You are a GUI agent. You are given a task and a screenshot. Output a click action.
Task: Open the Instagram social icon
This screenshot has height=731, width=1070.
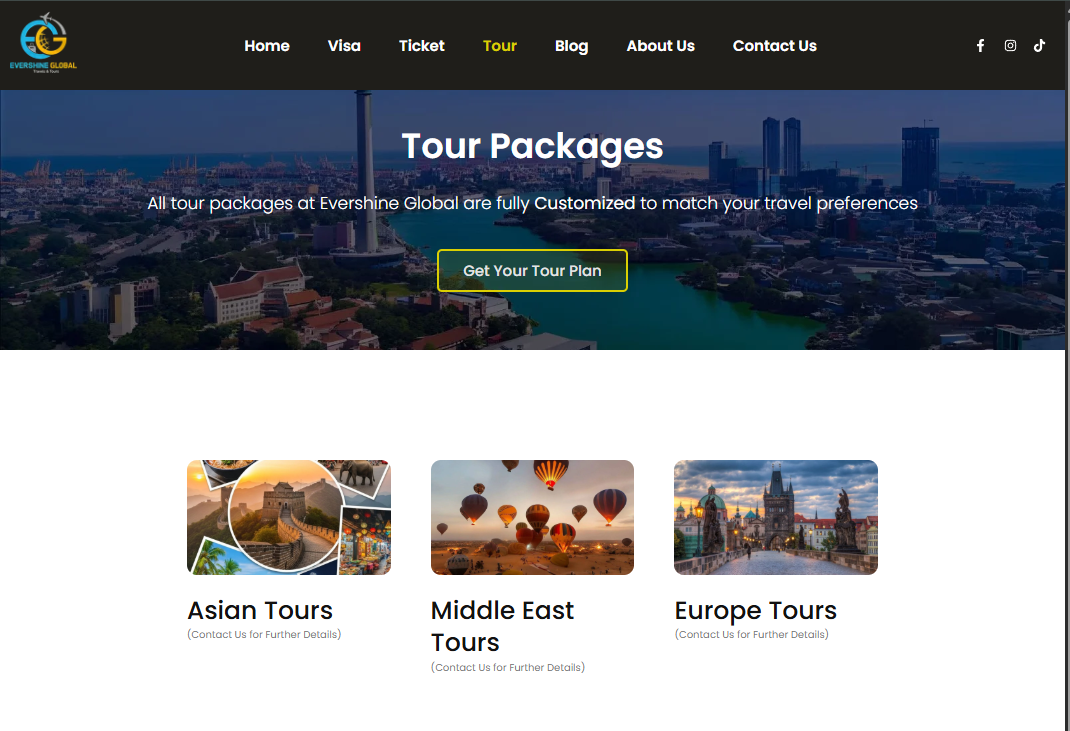click(x=1010, y=46)
